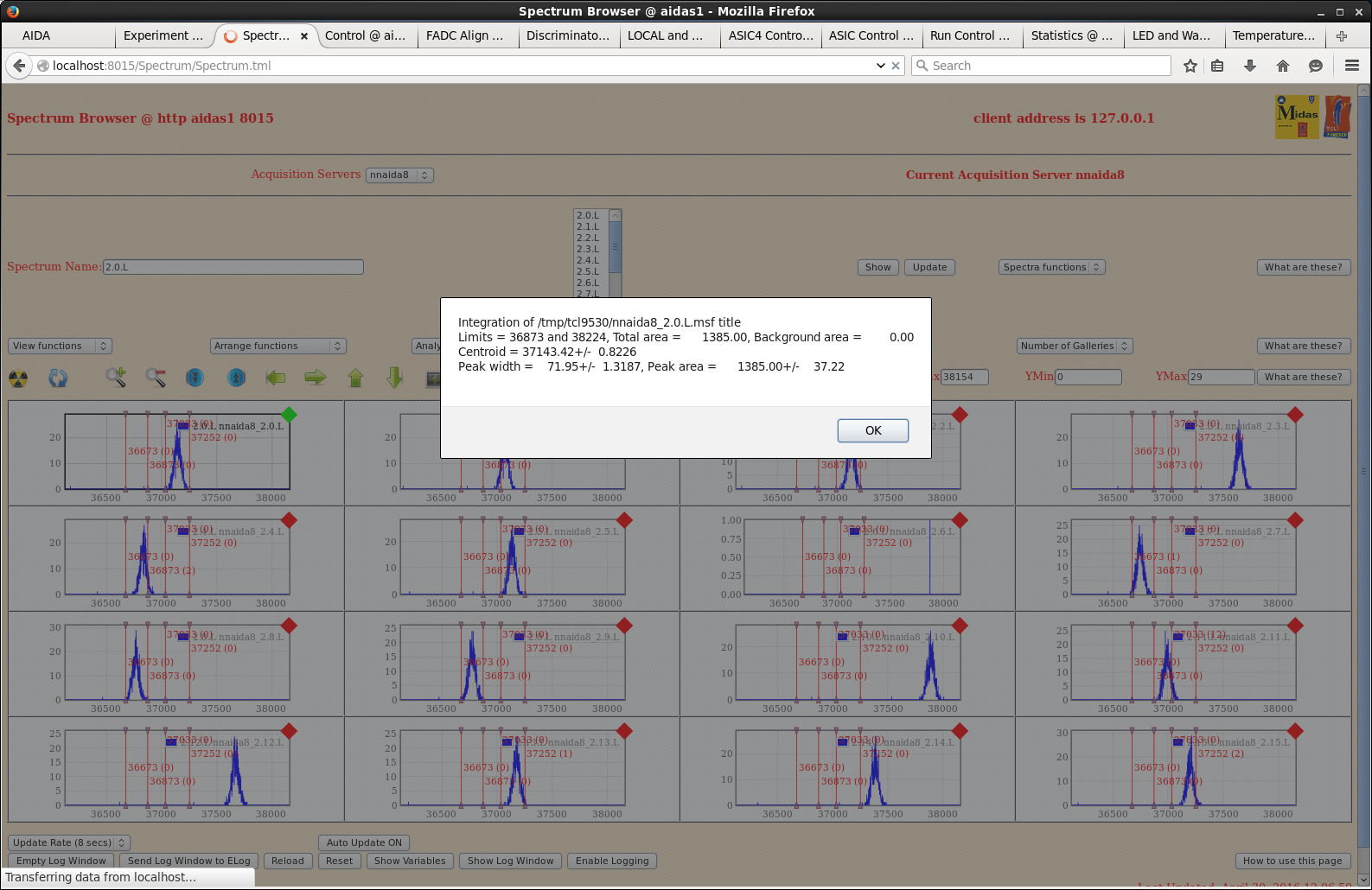Switch to the Run Control tab
The height and width of the screenshot is (890, 1372).
(x=969, y=35)
